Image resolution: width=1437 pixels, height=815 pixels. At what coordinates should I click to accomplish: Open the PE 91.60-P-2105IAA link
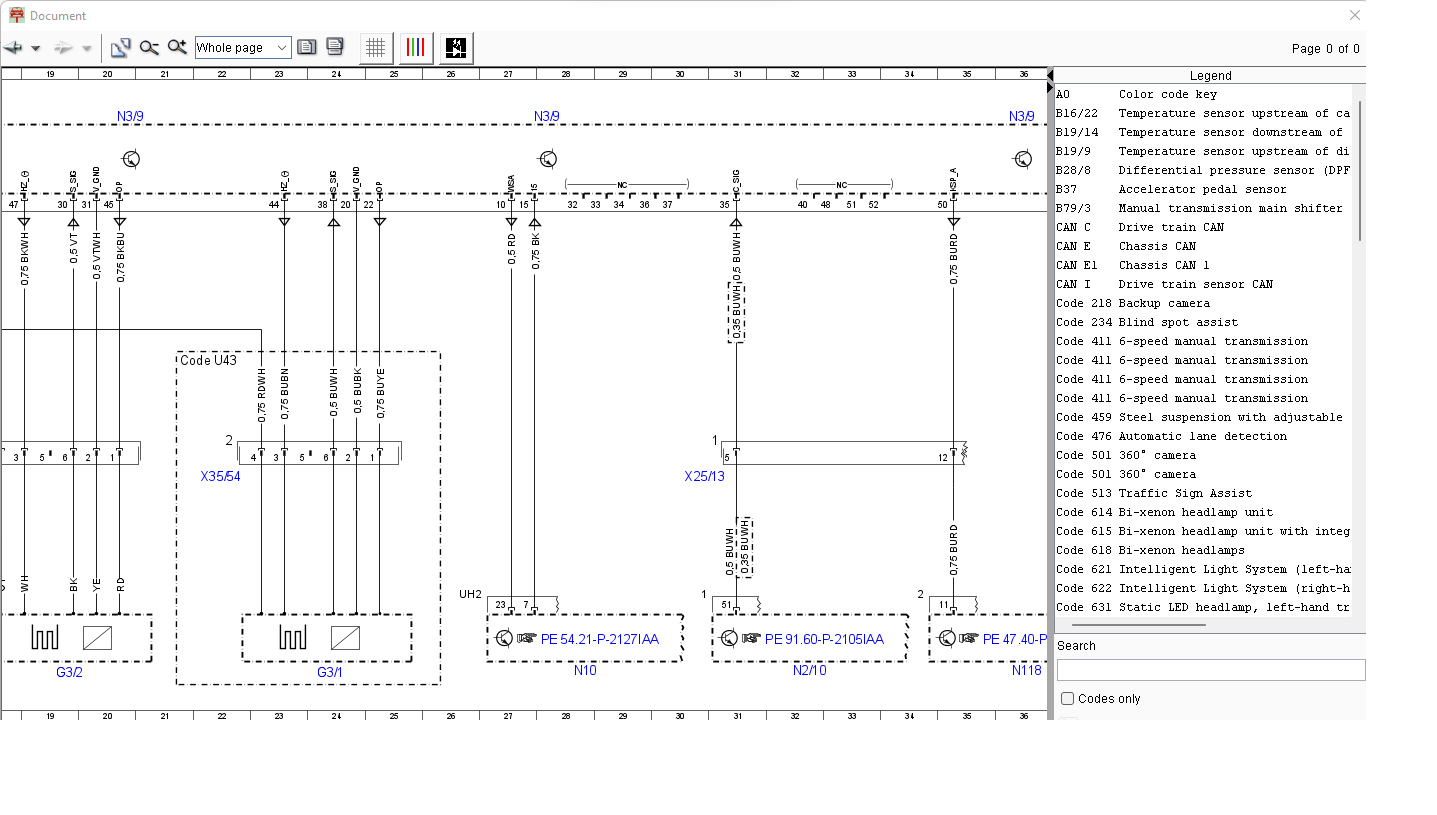[x=823, y=639]
